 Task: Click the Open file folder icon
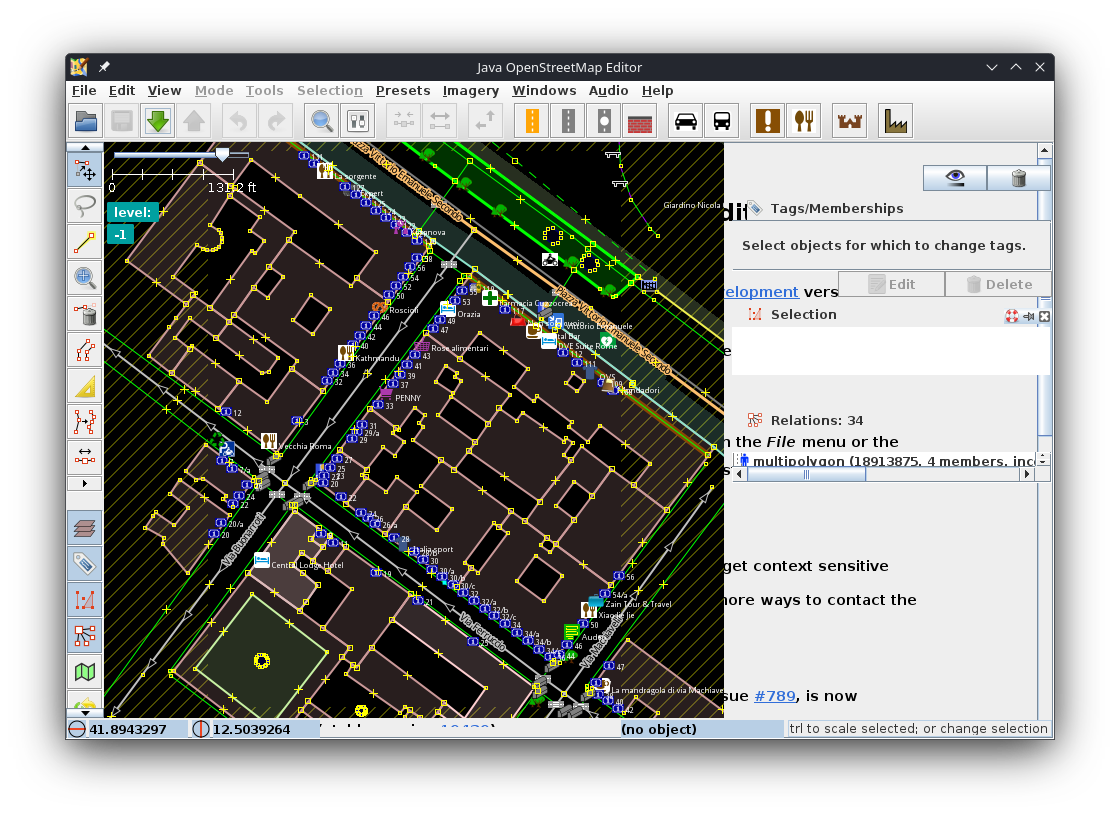point(86,121)
